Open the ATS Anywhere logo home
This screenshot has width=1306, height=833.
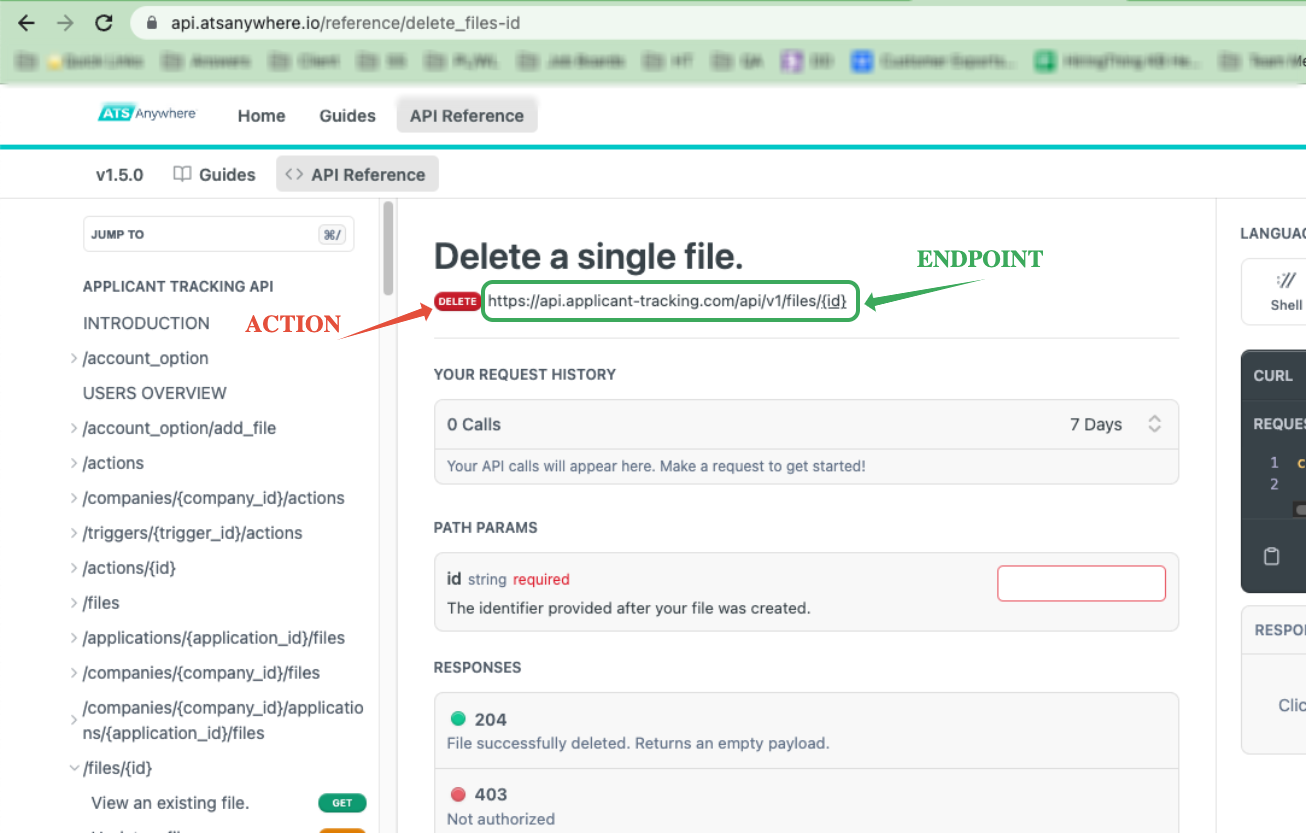(x=148, y=114)
